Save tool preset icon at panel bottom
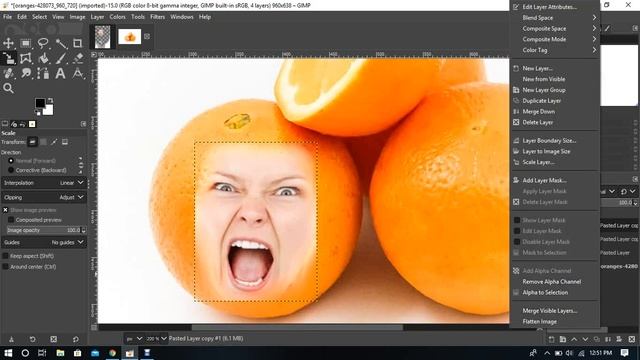 click(11, 339)
